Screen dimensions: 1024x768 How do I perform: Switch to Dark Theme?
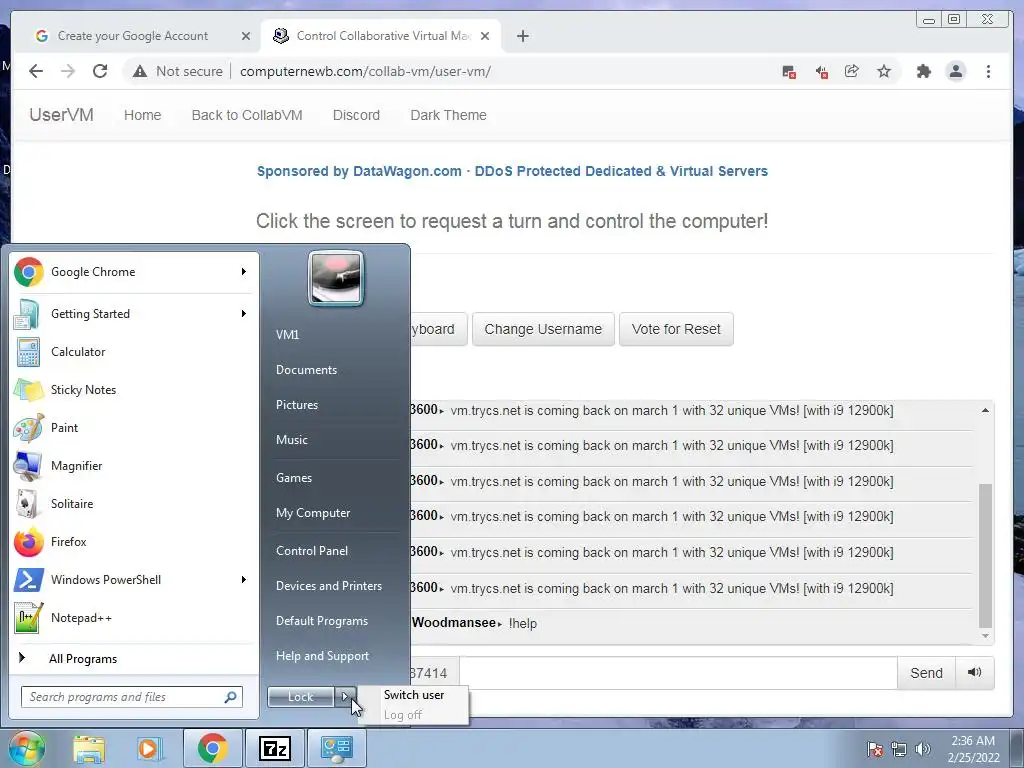click(x=448, y=115)
